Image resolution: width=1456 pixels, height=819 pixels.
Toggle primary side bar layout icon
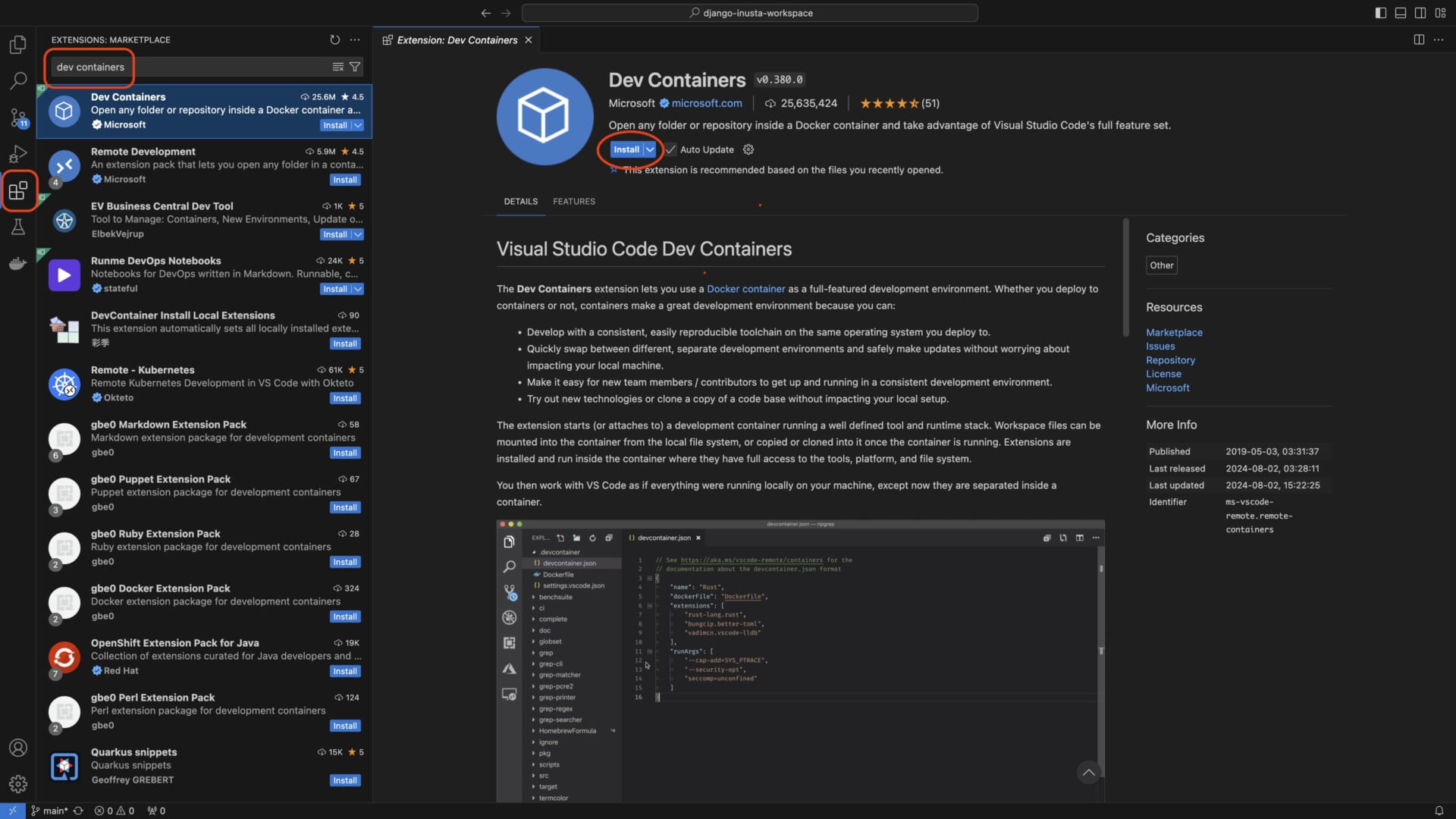click(x=1381, y=13)
